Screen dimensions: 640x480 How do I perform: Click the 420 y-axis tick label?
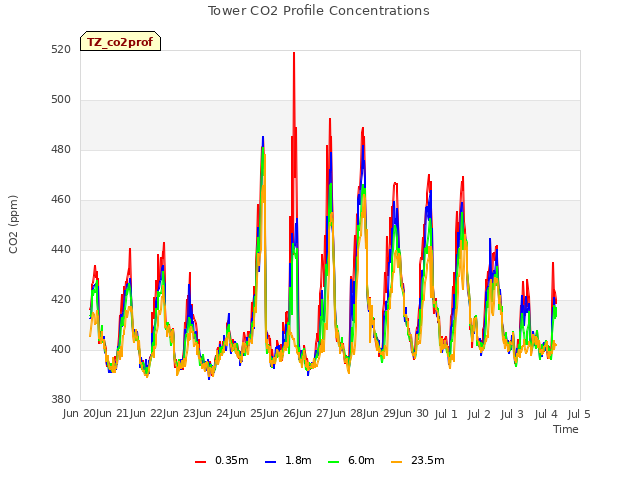point(61,300)
